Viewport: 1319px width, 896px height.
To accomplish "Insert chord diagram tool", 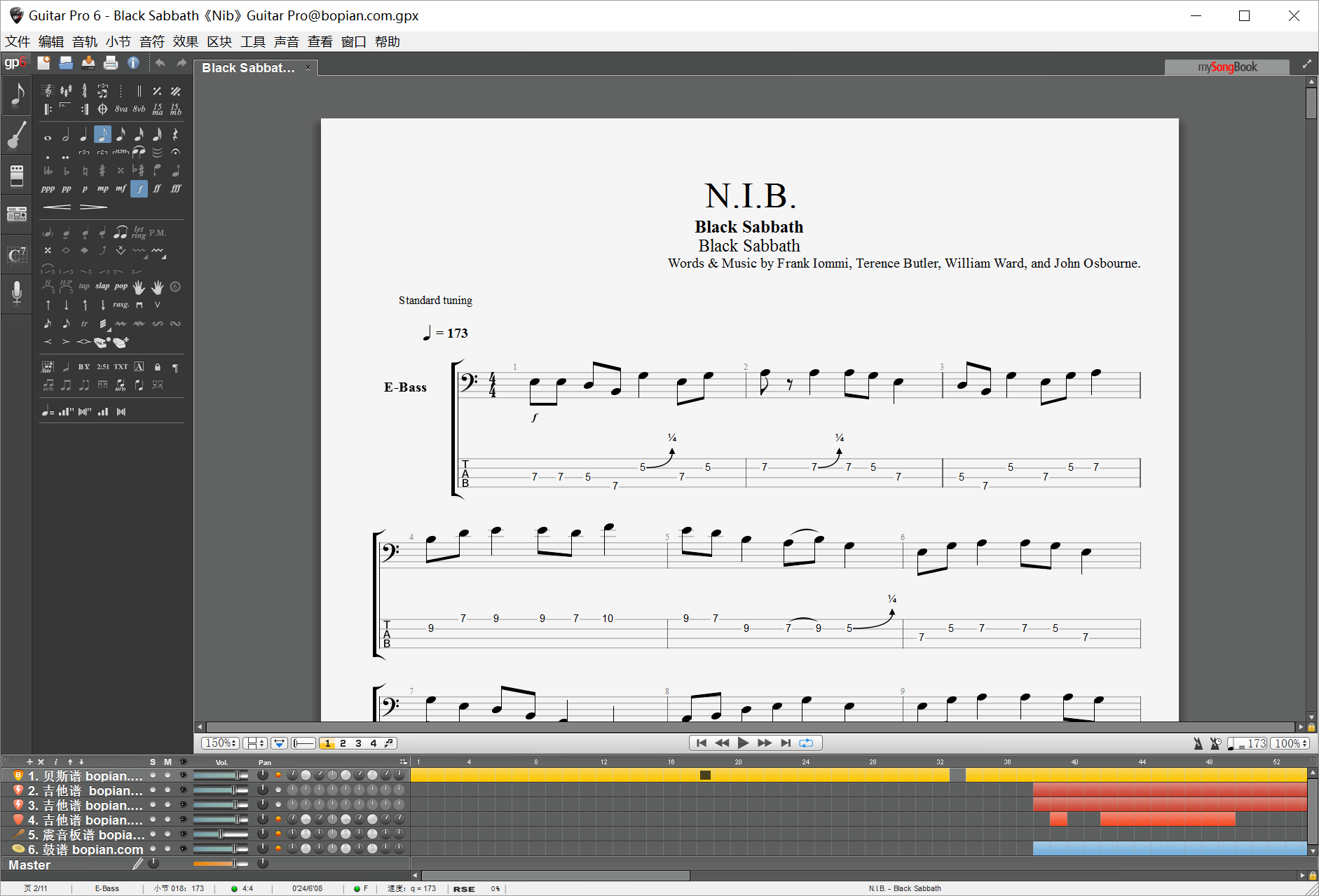I will tap(48, 367).
